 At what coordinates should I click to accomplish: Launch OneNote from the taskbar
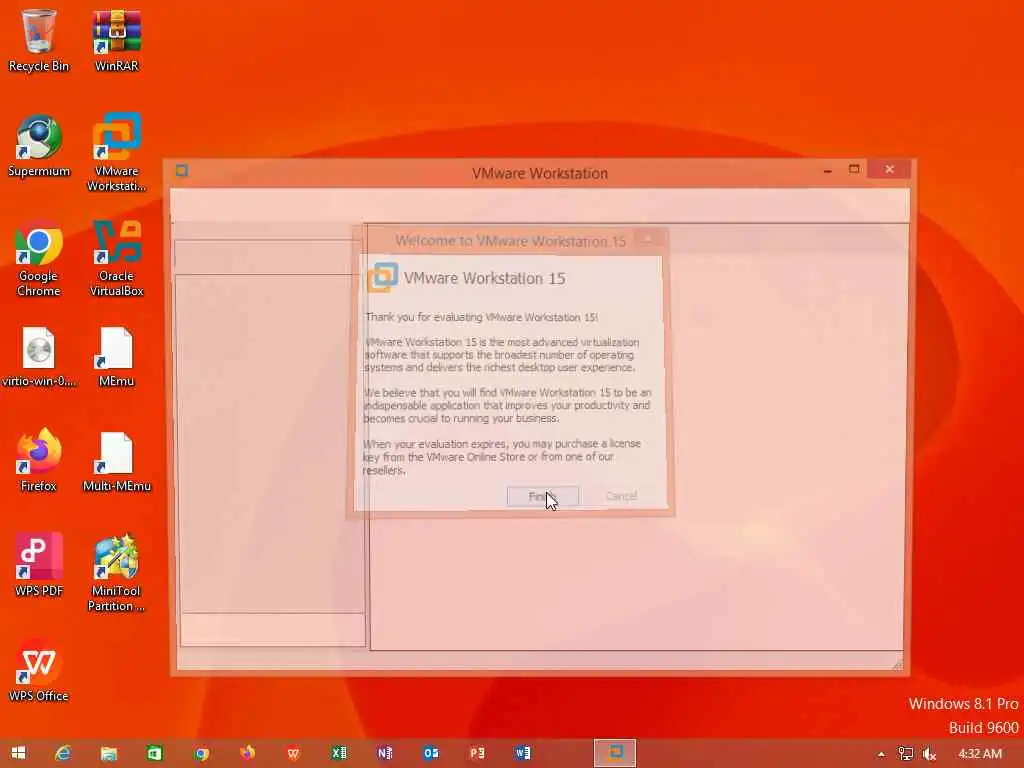point(385,753)
